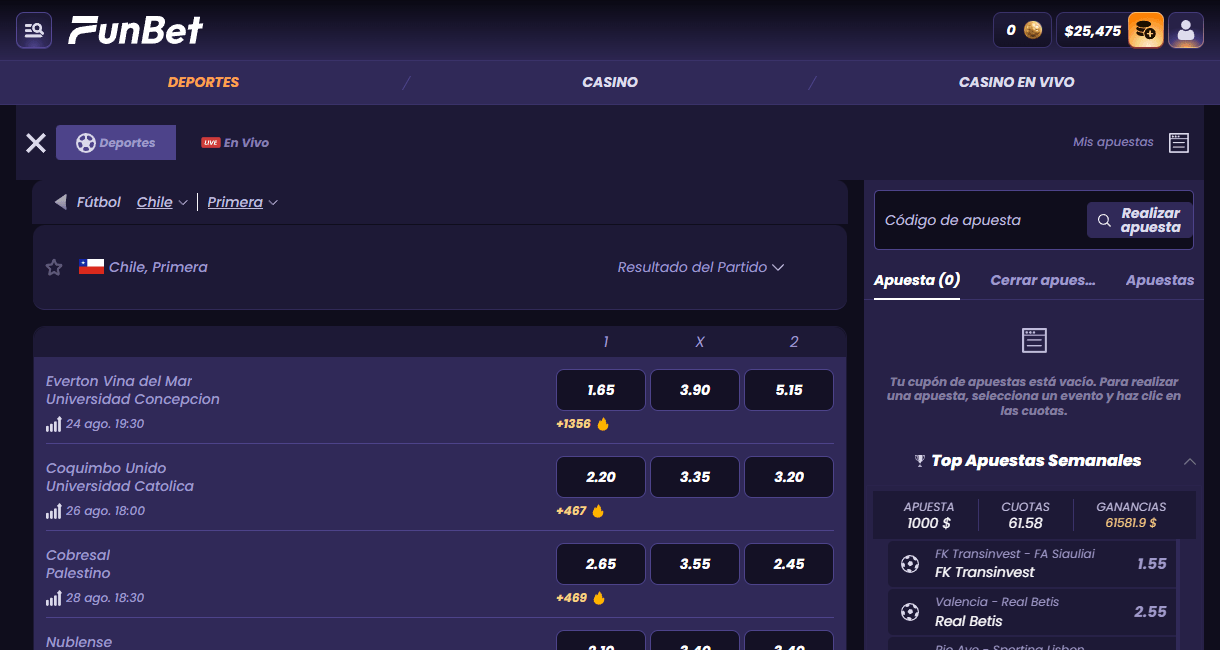
Task: Click the deposit coins button
Action: coord(1146,30)
